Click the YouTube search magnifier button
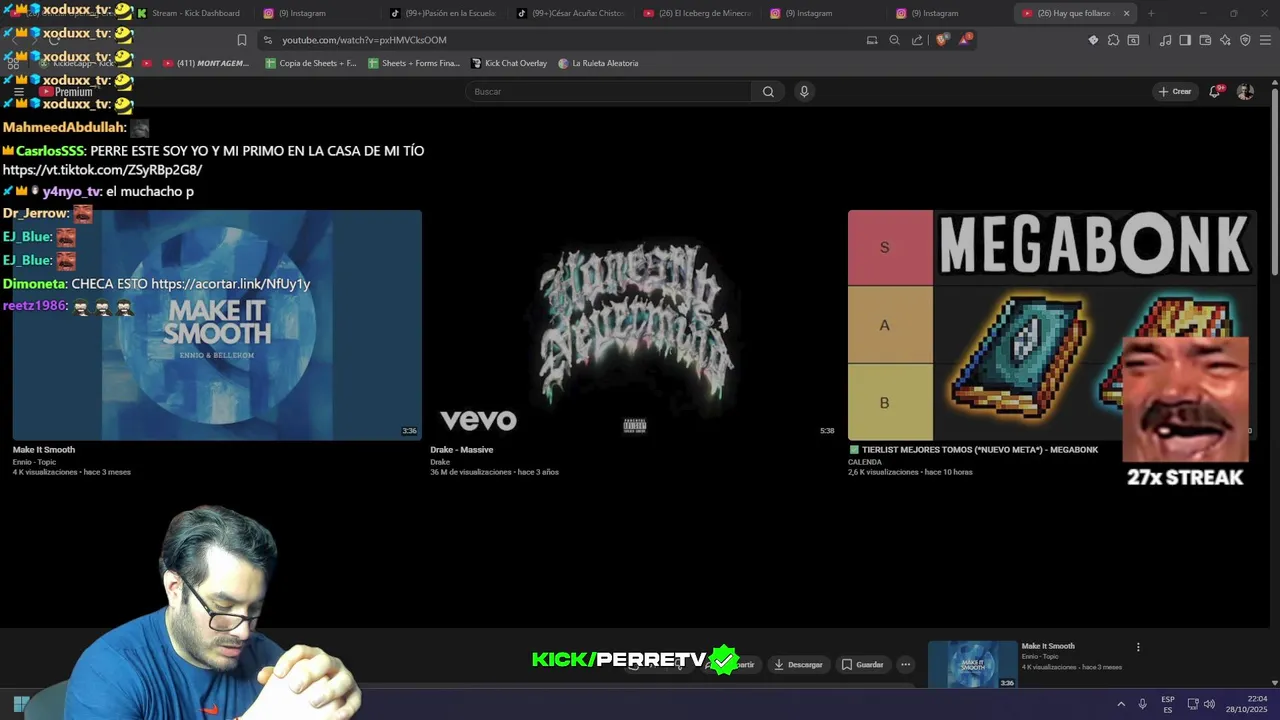The image size is (1280, 720). click(768, 92)
